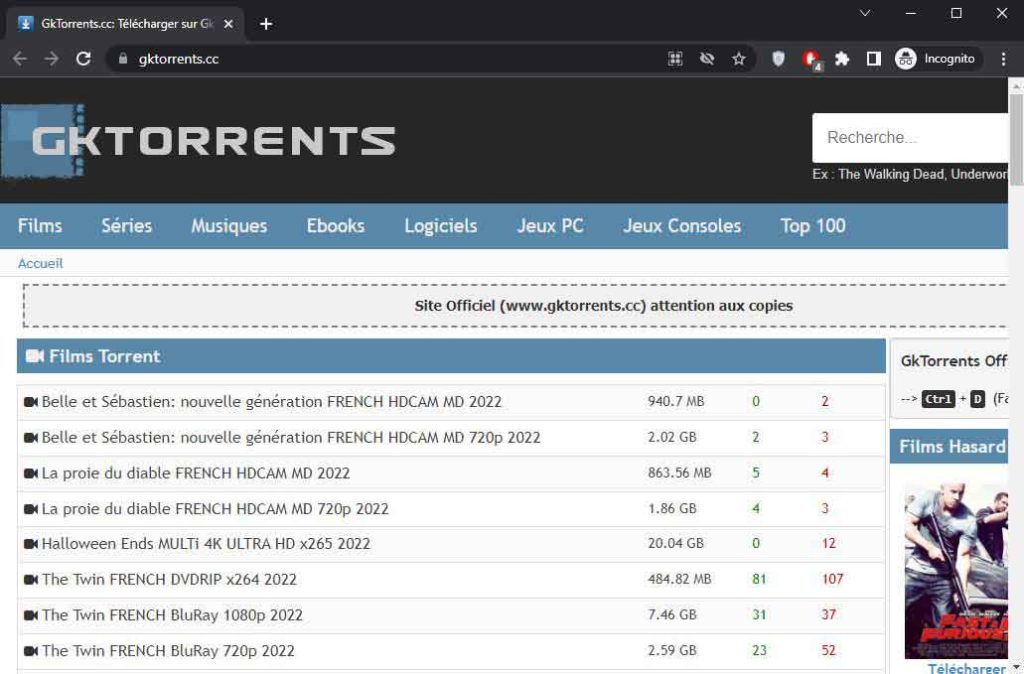Click the browser forward arrow
The image size is (1024, 674).
click(x=51, y=59)
